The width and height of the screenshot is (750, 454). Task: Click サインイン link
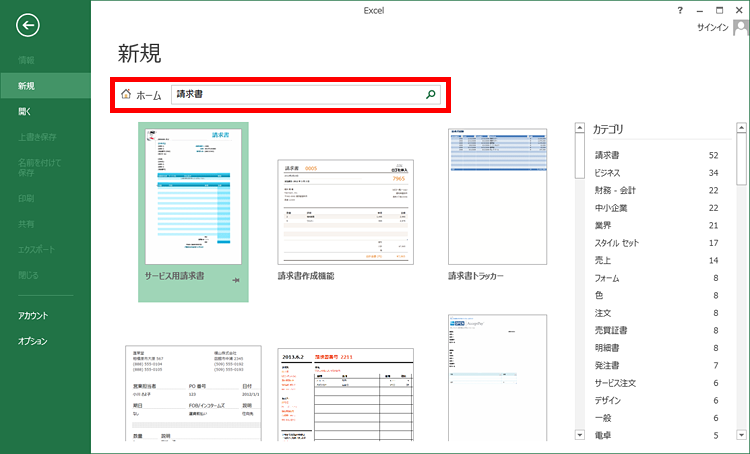click(x=713, y=28)
